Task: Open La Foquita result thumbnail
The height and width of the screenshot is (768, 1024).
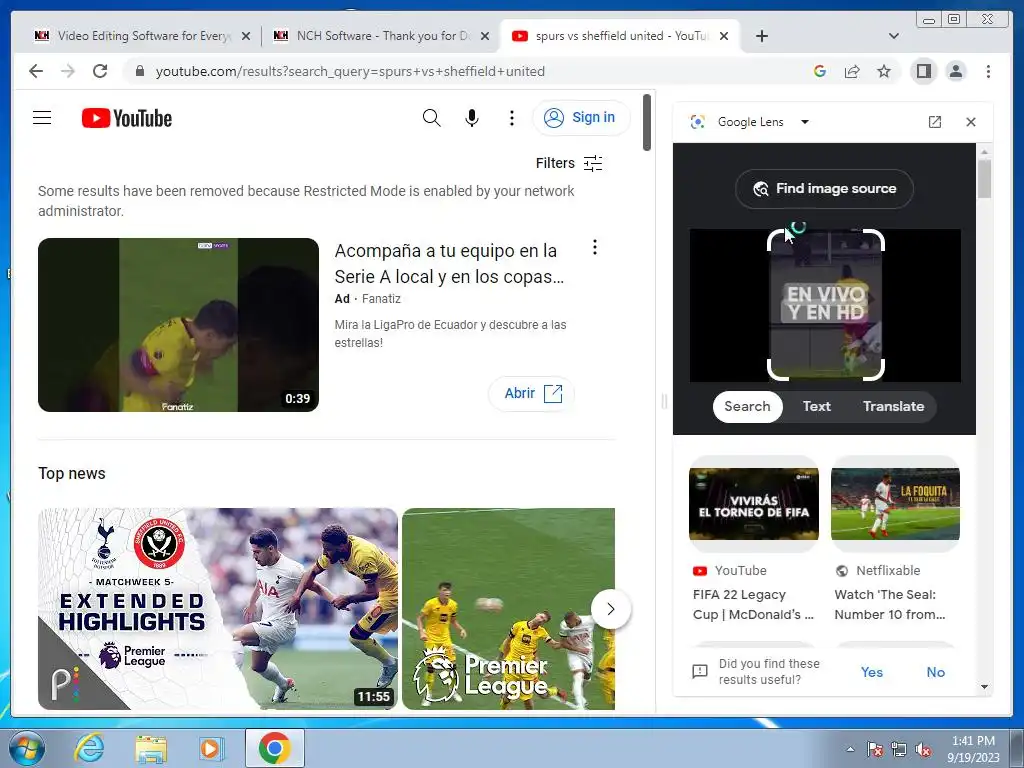Action: coord(895,504)
